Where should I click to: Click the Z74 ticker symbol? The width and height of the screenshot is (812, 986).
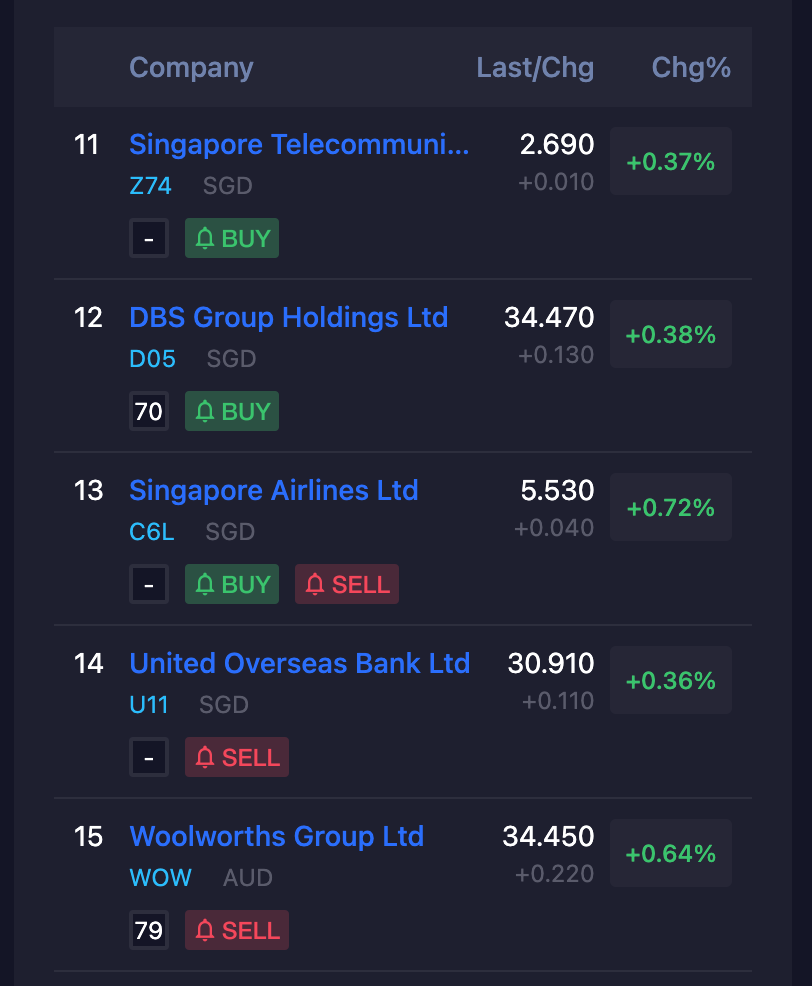(150, 186)
